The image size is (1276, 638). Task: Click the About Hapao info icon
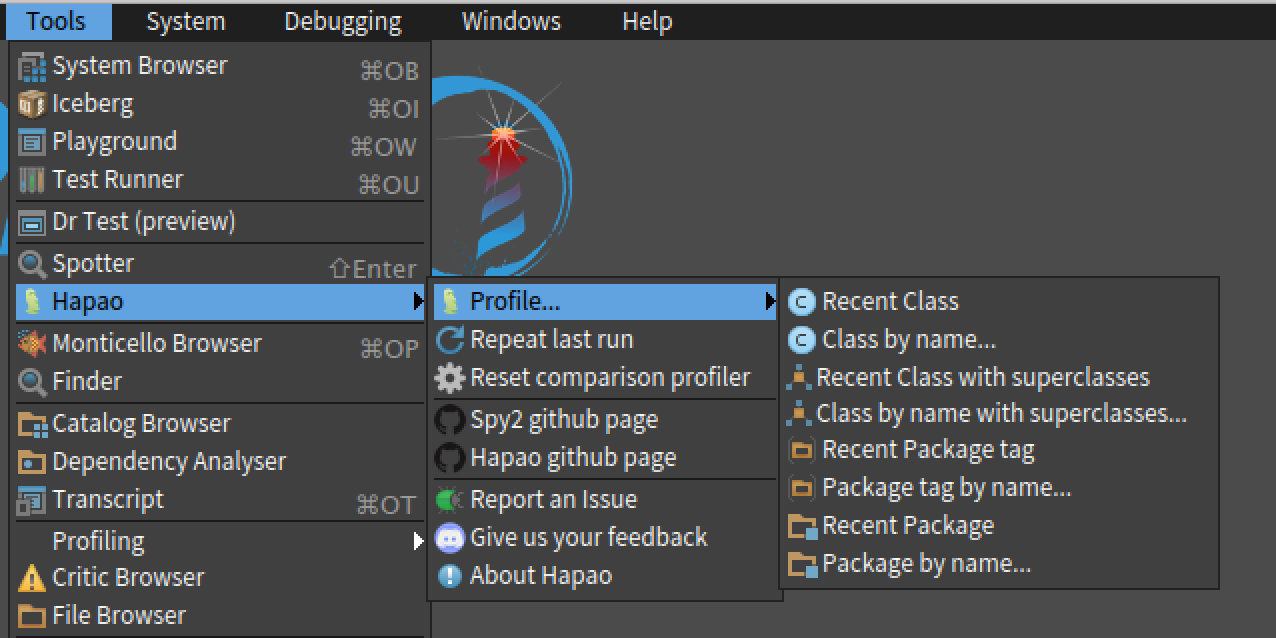point(451,576)
